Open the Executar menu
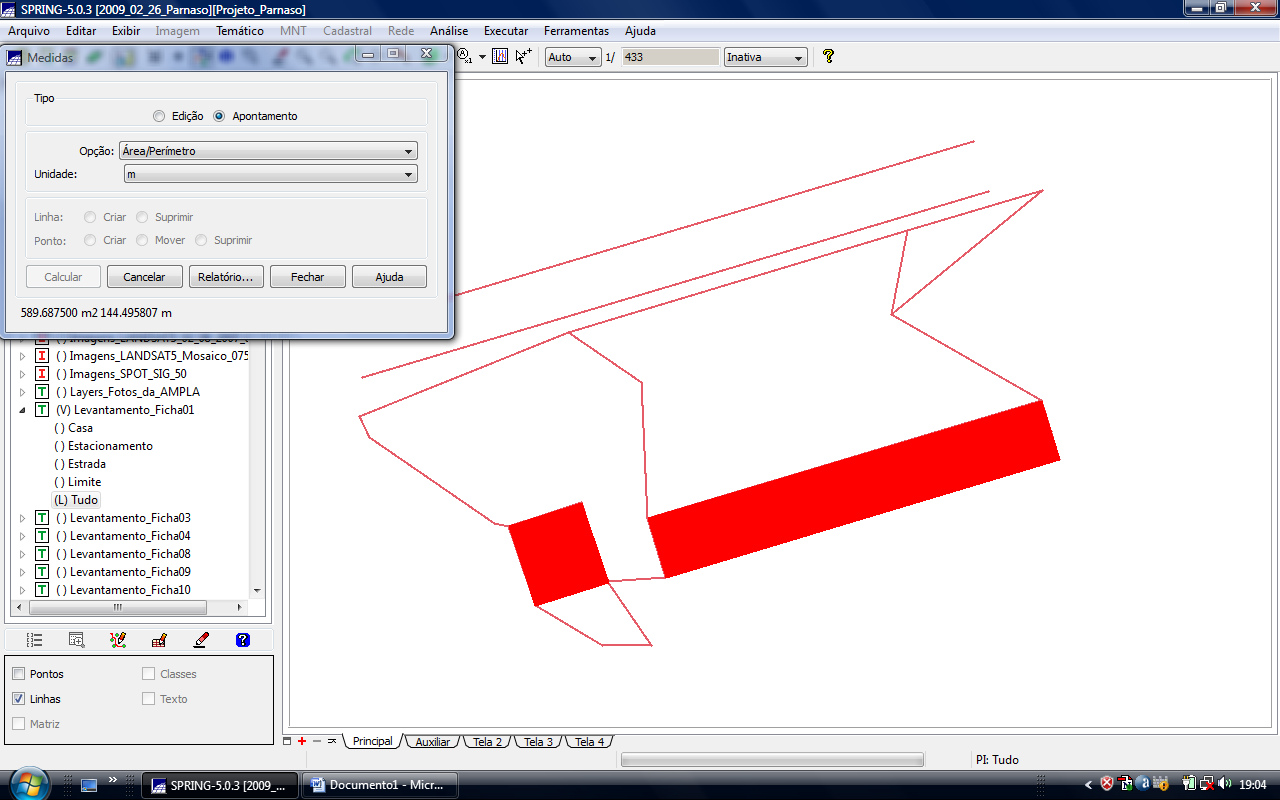Screen dimensions: 1280x800 506,31
